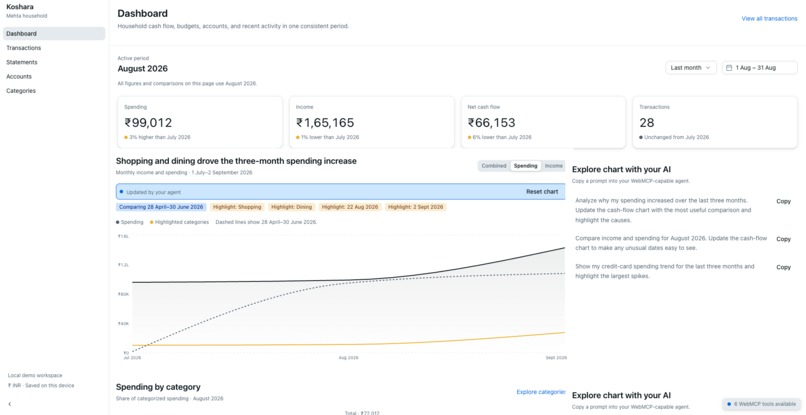Click the View all transactions link
Viewport: 806px width, 415px height.
[769, 19]
